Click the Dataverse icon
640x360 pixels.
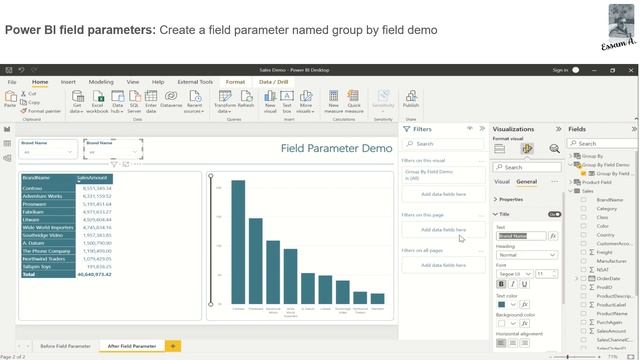(x=171, y=96)
